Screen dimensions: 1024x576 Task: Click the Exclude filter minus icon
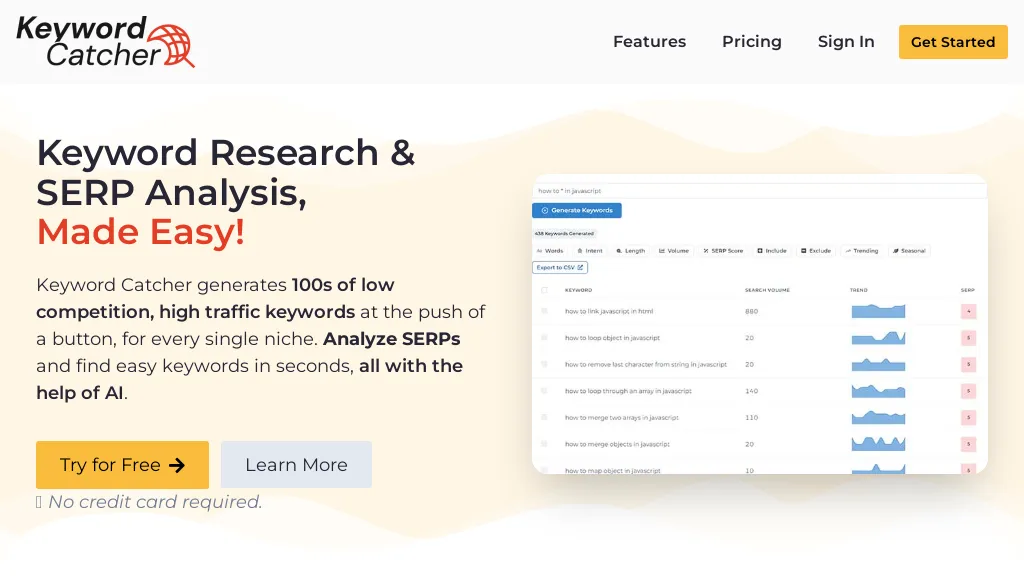(804, 251)
